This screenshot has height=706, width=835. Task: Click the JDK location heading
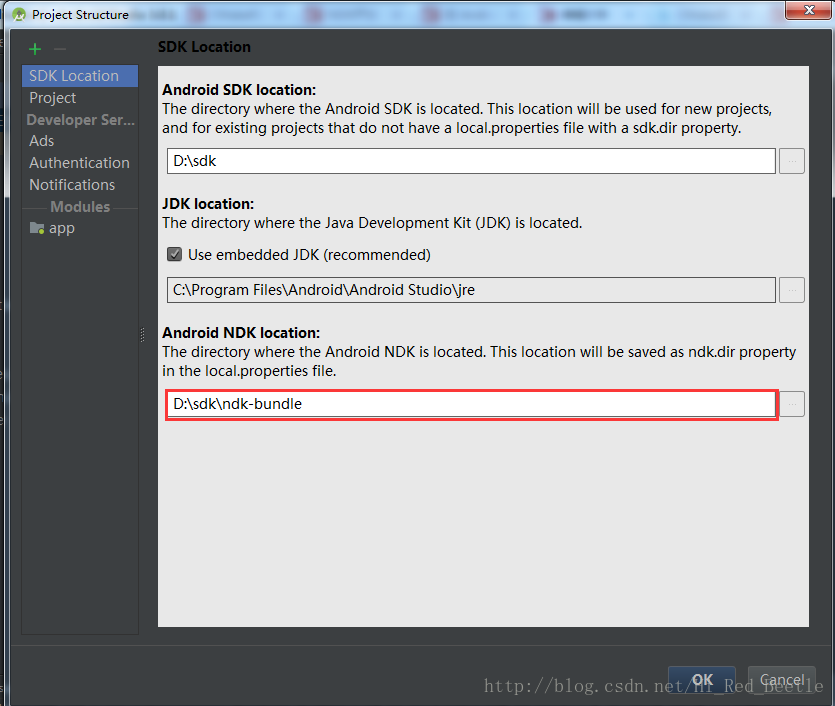[208, 204]
